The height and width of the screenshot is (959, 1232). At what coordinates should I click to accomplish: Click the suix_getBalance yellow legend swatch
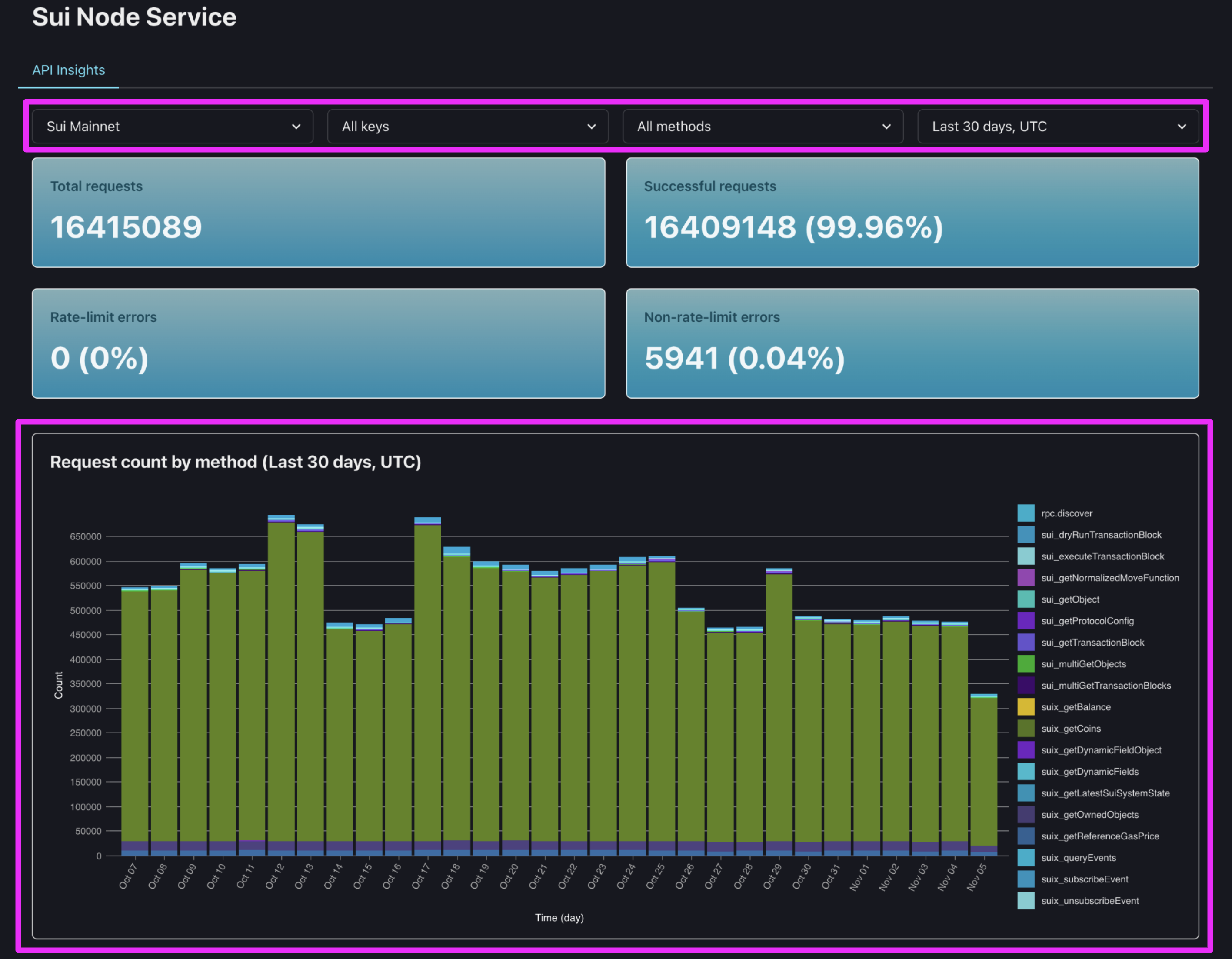click(x=1026, y=707)
